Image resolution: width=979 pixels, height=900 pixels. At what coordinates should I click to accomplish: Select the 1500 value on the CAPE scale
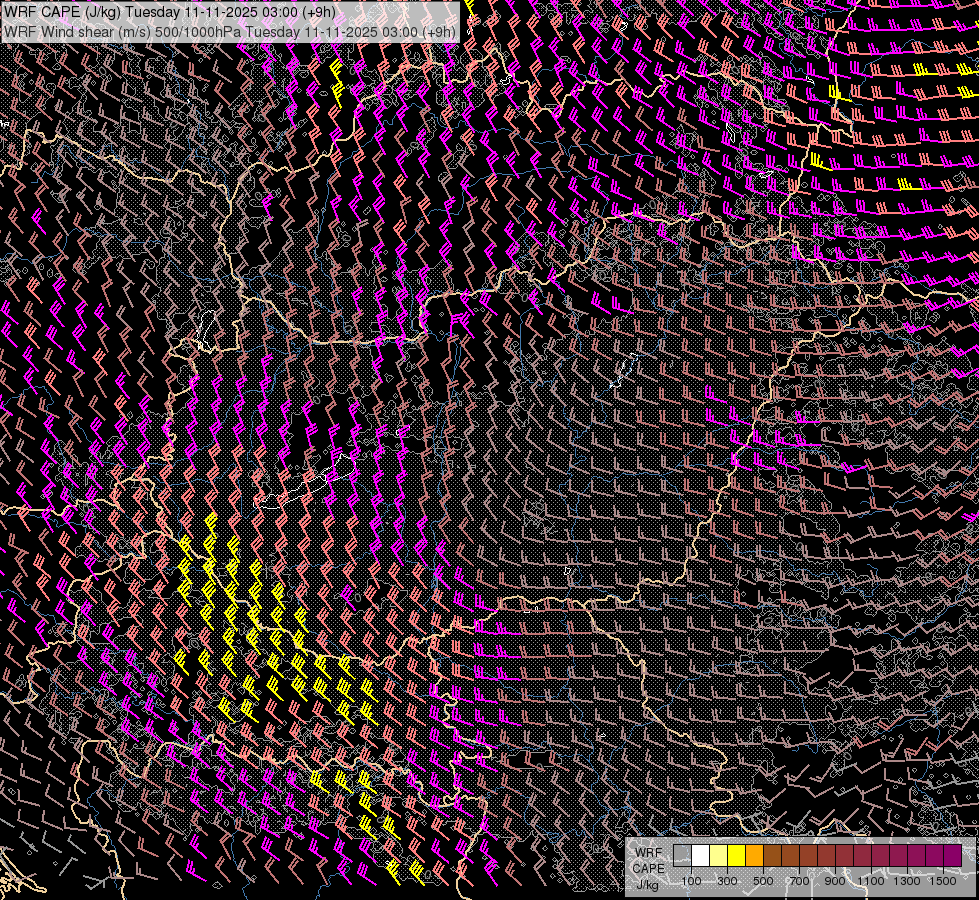point(943,881)
